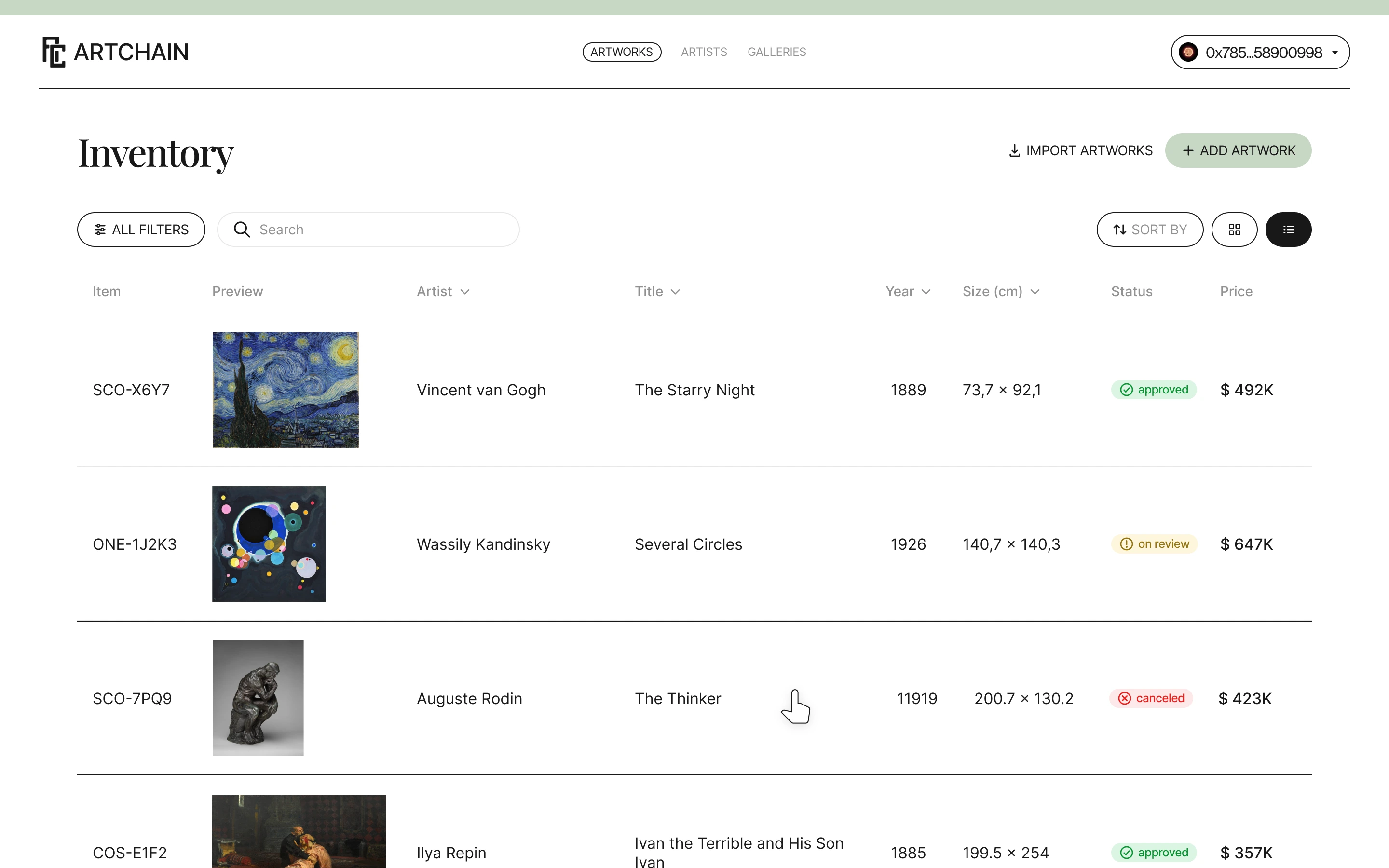Switch to grid view layout
The image size is (1389, 868).
click(x=1234, y=230)
